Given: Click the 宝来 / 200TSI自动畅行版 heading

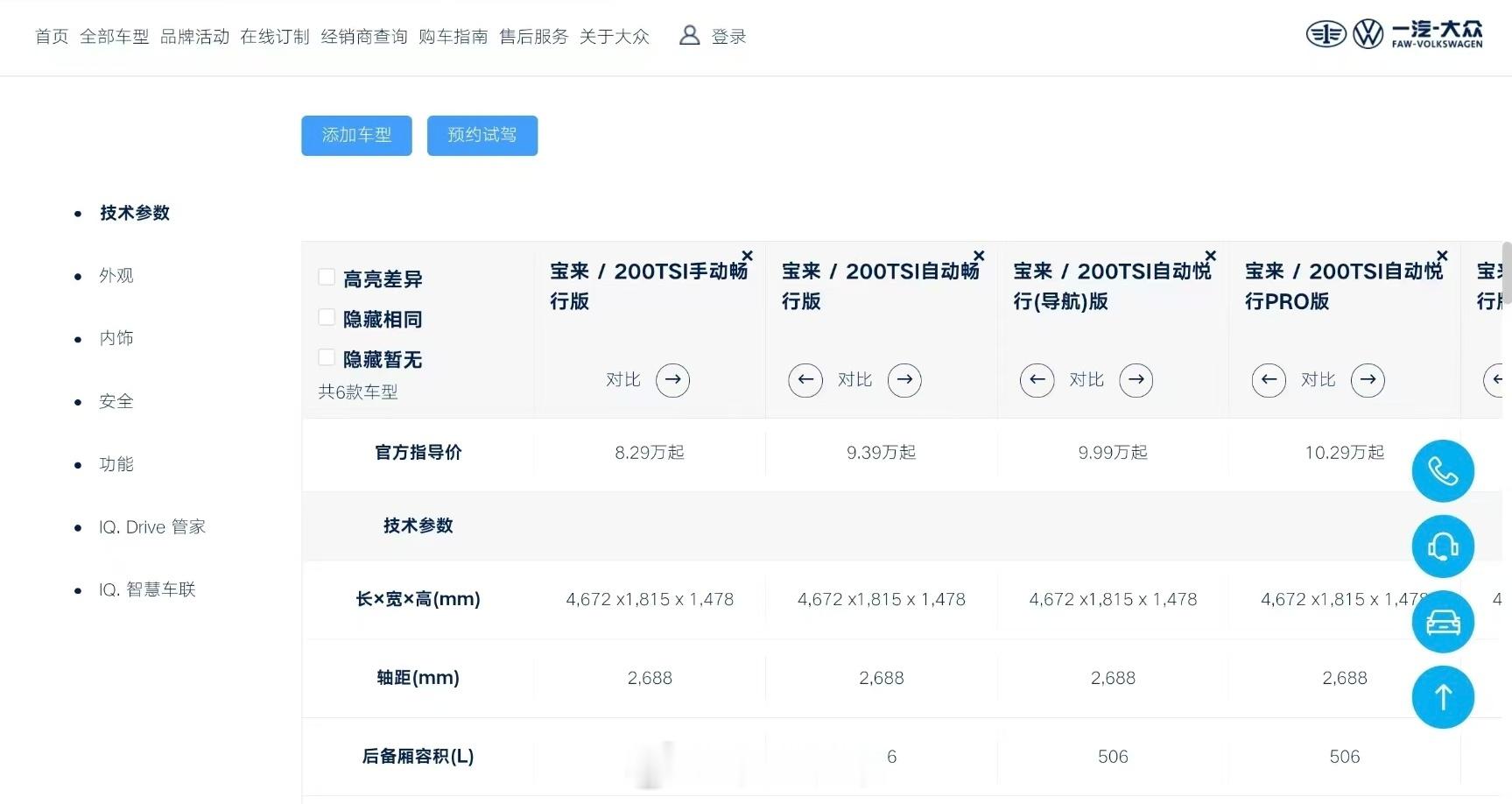Looking at the screenshot, I should tap(881, 286).
